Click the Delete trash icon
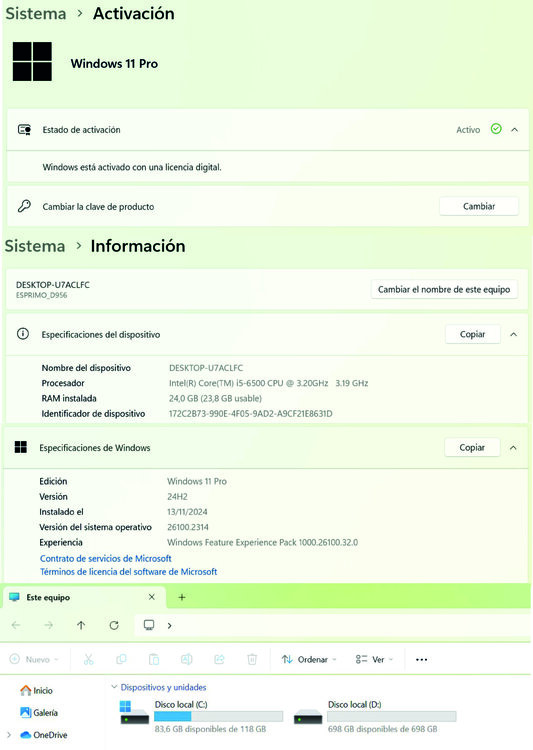533x750 pixels. point(252,660)
